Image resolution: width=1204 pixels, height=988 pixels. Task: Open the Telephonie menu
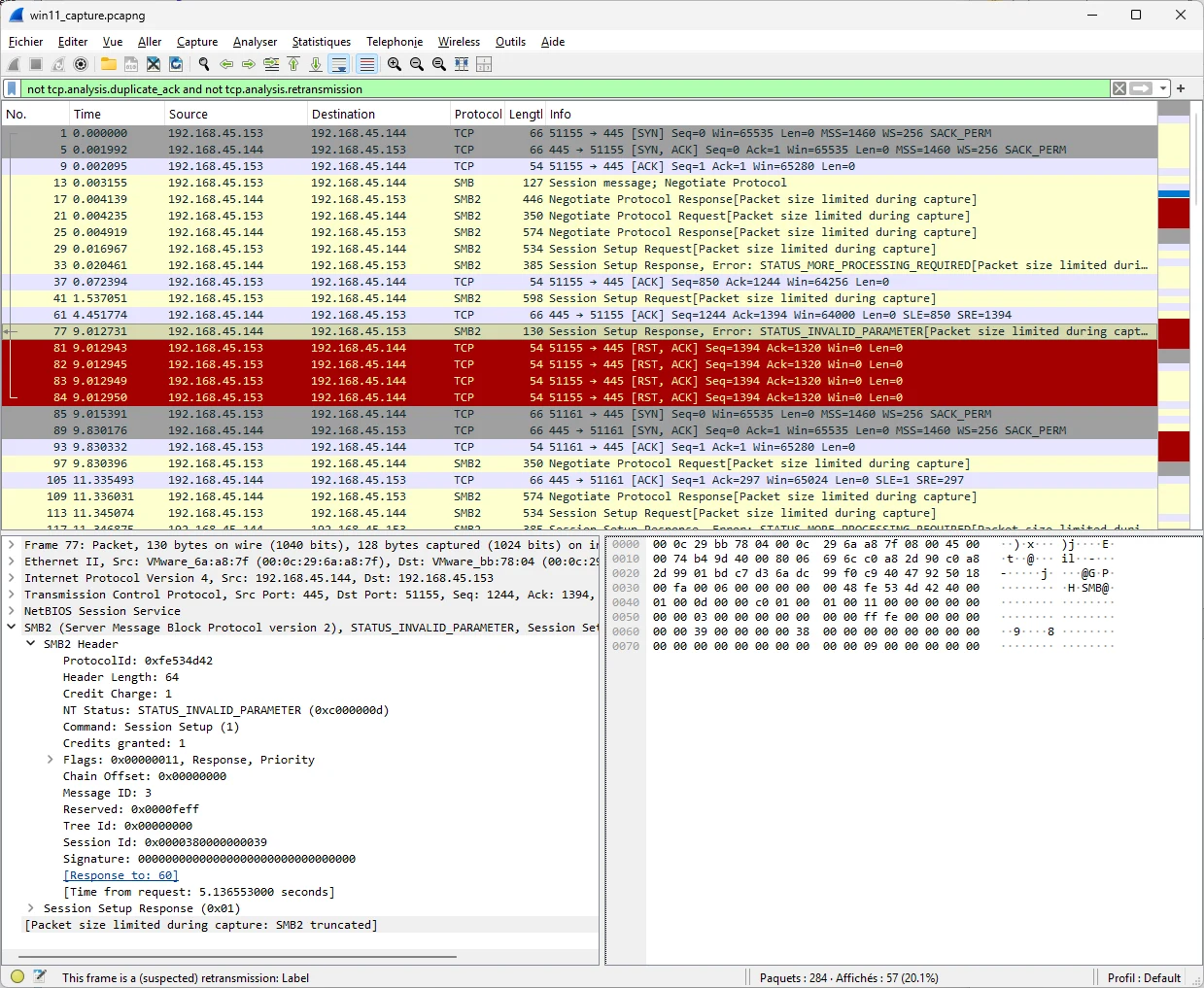[395, 42]
